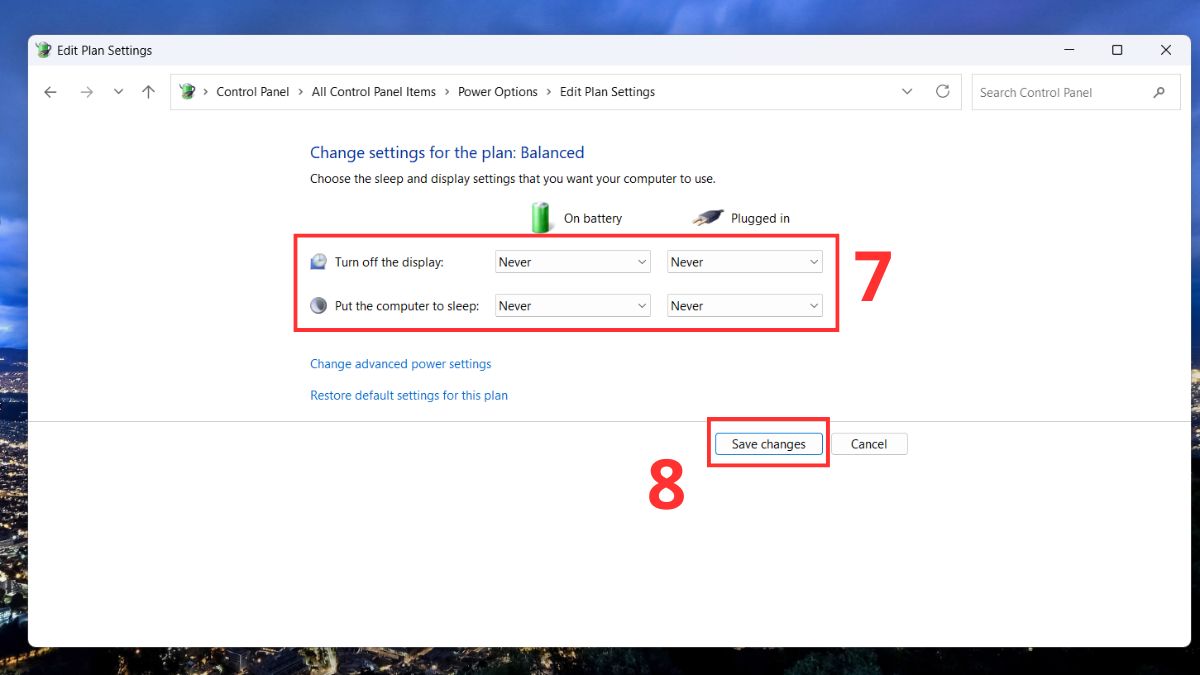The height and width of the screenshot is (675, 1200).
Task: Click the 'Turn off the display:' label
Action: click(389, 262)
